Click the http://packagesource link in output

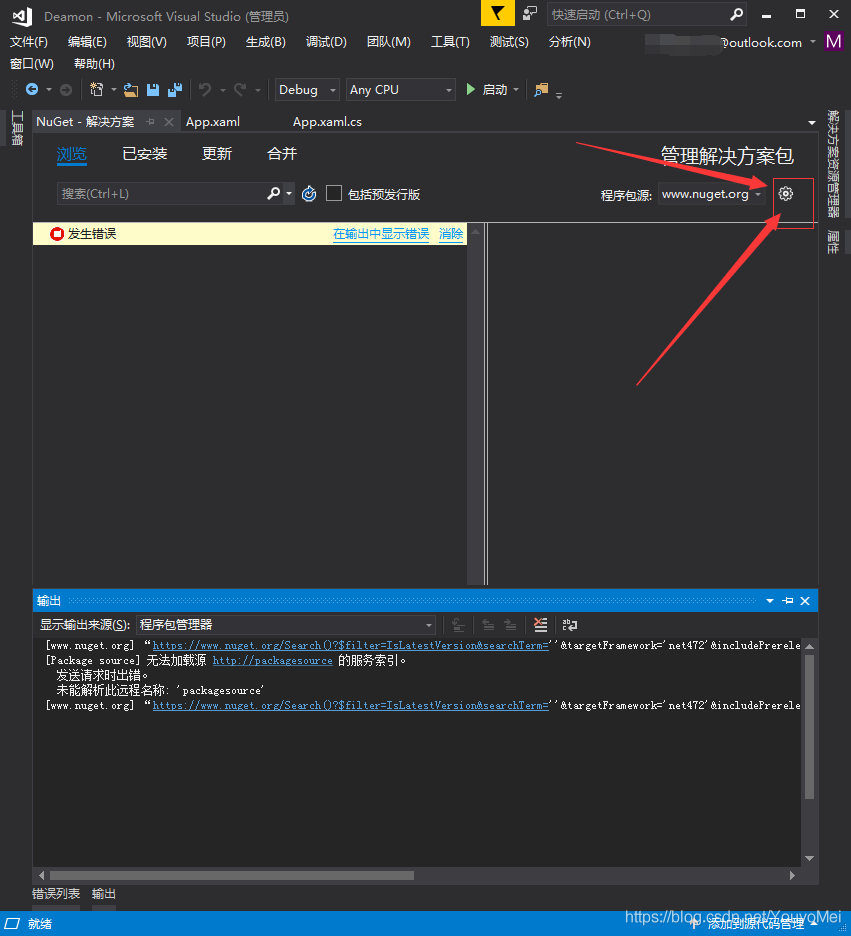point(273,660)
